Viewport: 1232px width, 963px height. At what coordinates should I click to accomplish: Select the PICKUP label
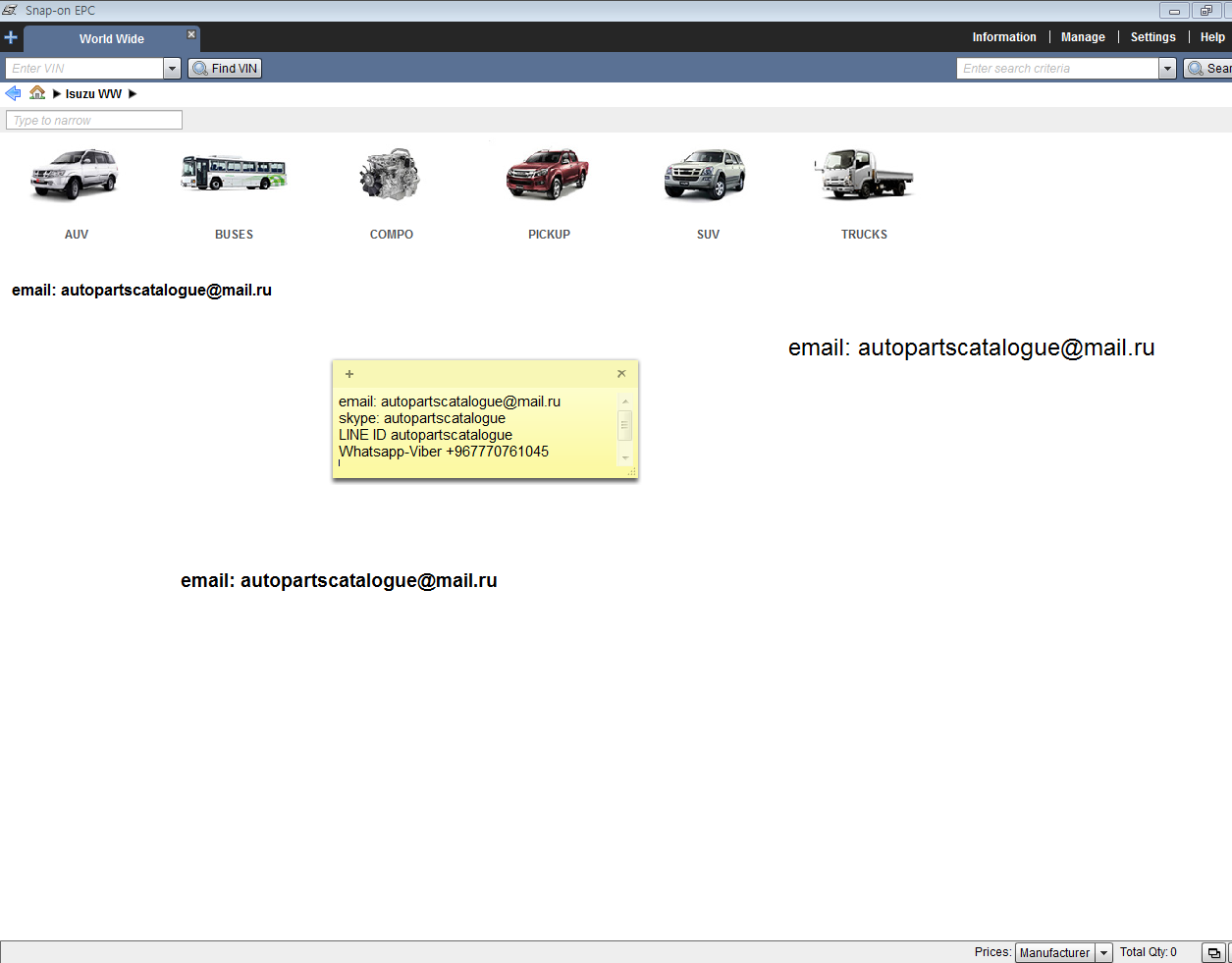point(549,235)
